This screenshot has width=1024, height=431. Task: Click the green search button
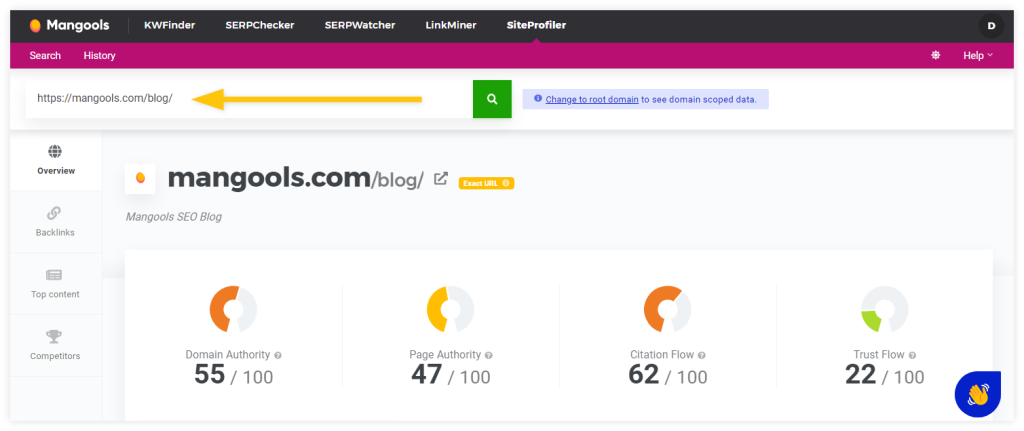(x=492, y=99)
